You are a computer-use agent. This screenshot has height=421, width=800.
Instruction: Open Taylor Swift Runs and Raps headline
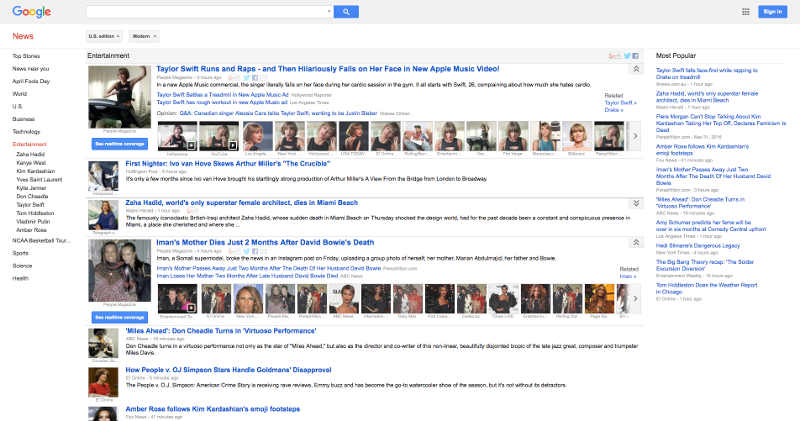pyautogui.click(x=328, y=69)
